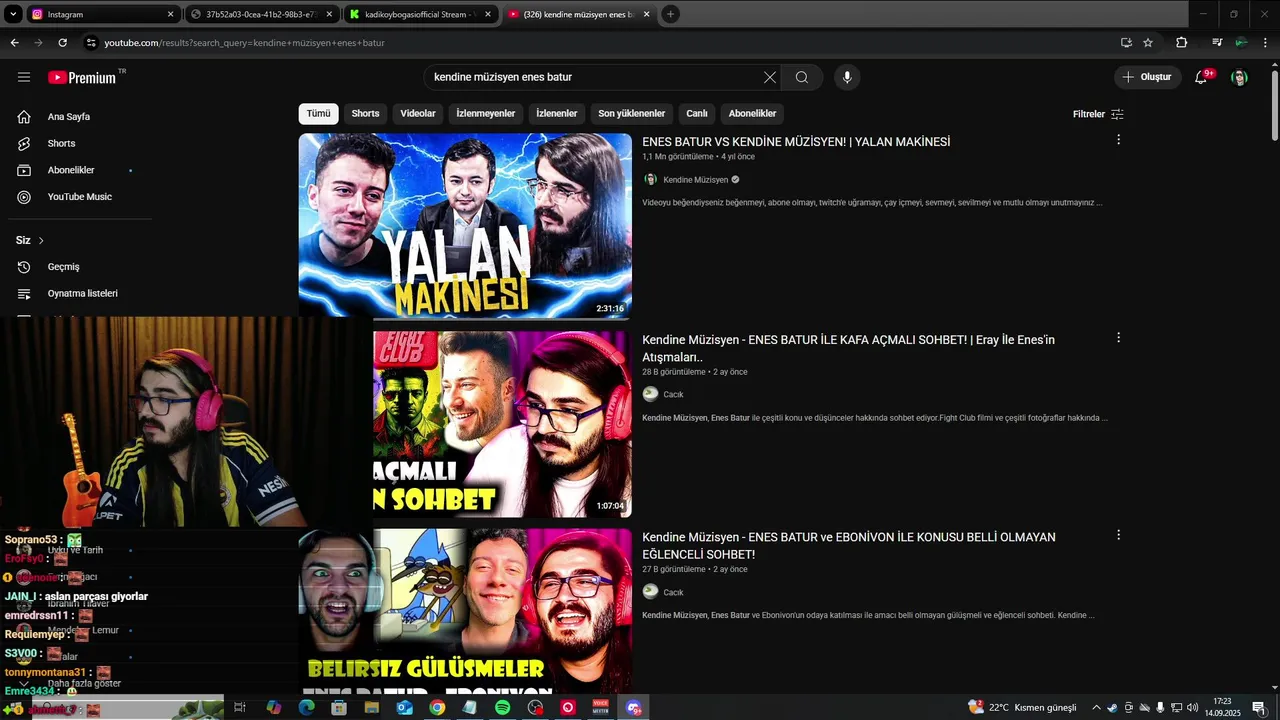The height and width of the screenshot is (720, 1280).
Task: Select the Tümü filter chip
Action: [x=318, y=114]
